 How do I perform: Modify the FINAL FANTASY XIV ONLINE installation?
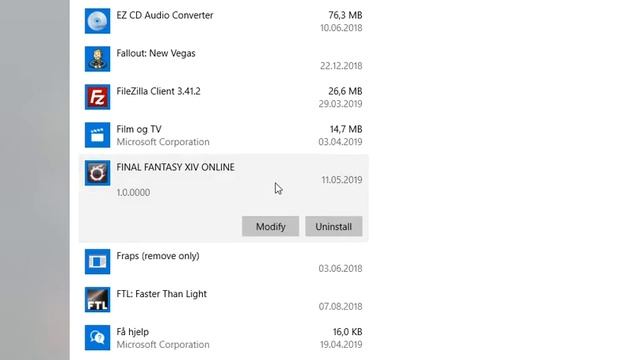(270, 226)
